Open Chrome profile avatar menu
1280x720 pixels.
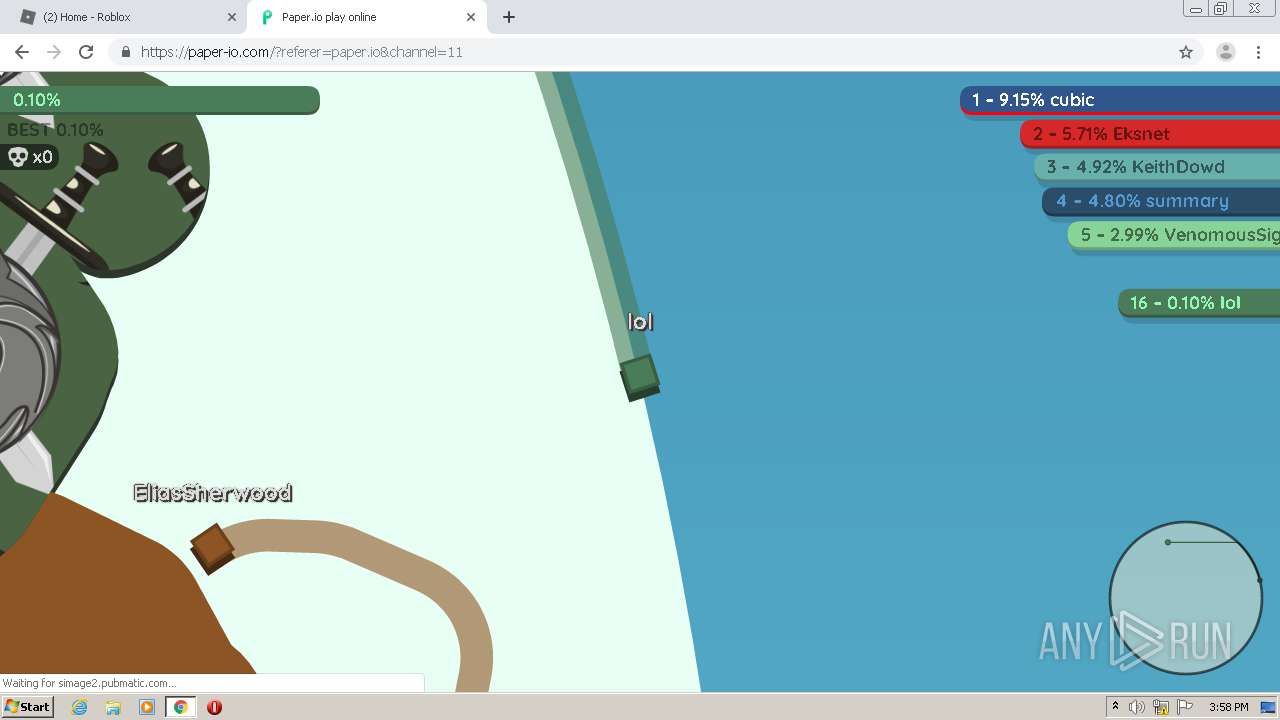[1226, 52]
